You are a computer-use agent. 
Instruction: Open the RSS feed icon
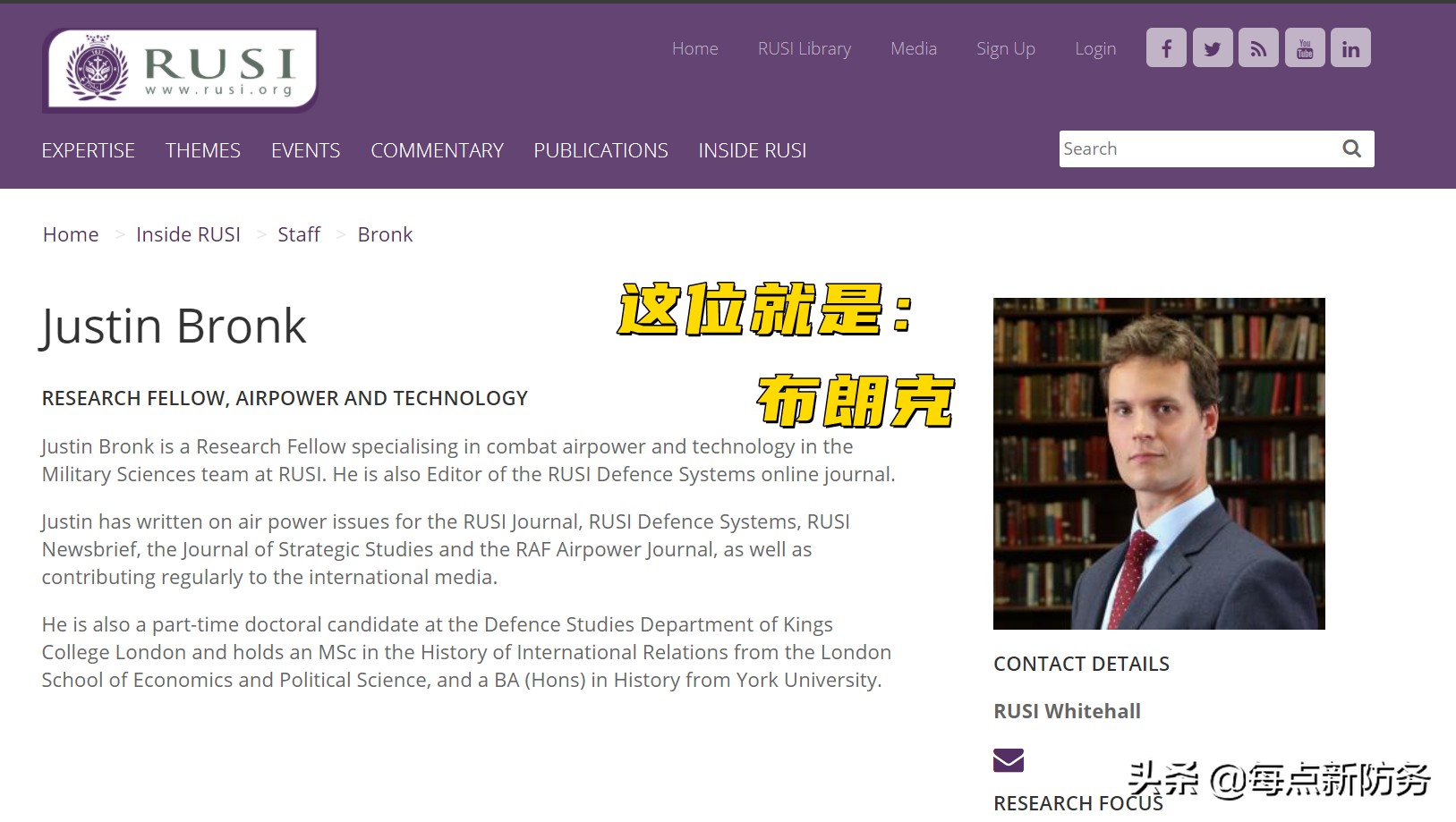pos(1258,47)
